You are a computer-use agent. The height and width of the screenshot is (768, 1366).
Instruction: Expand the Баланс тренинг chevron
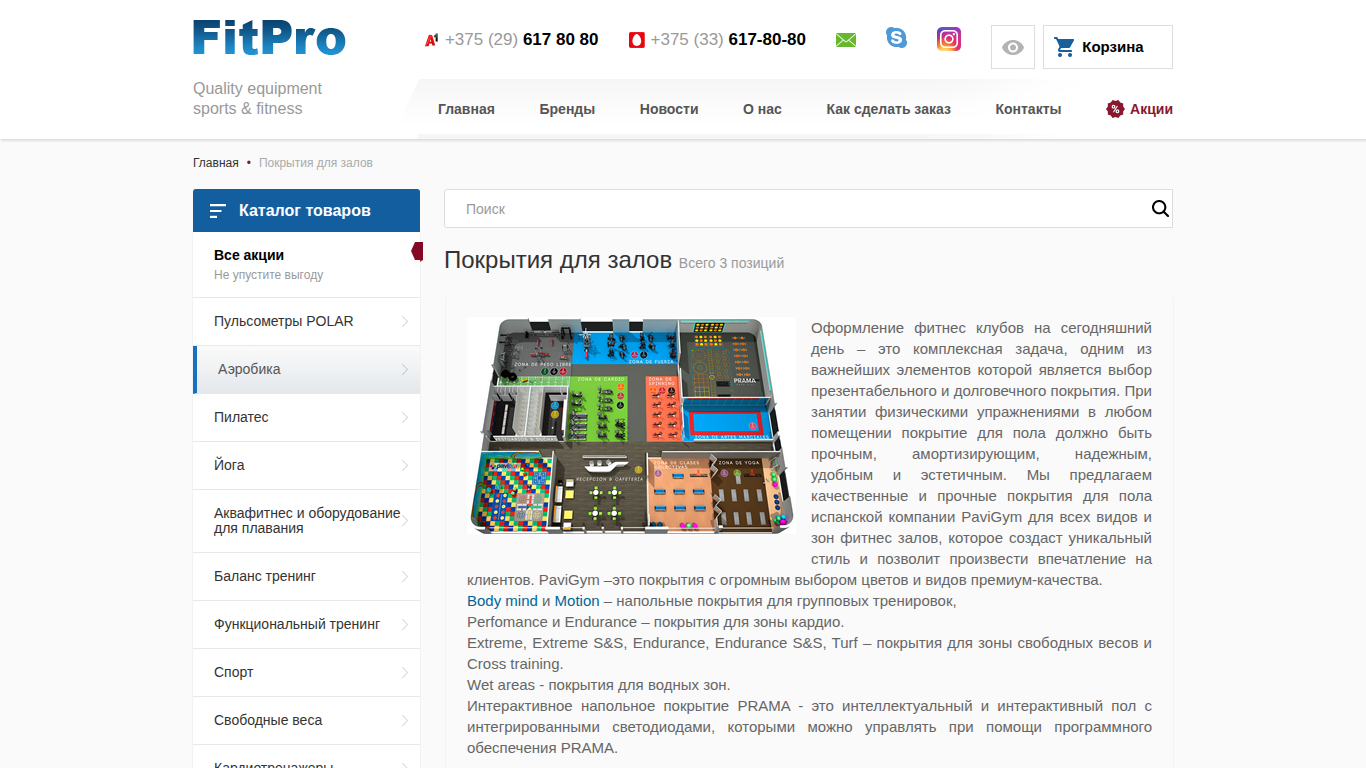[x=405, y=576]
